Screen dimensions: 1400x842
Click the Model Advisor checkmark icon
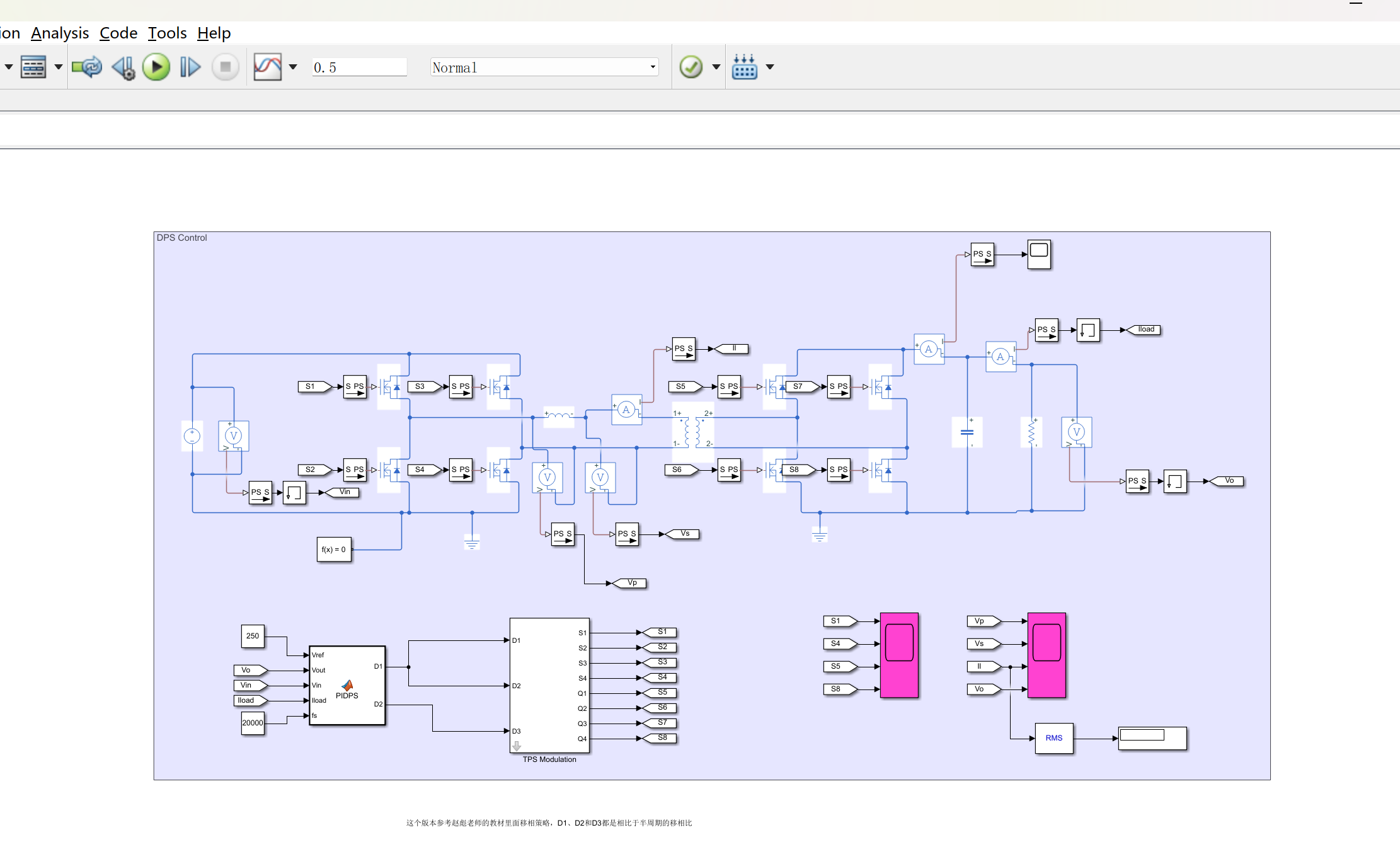point(691,67)
